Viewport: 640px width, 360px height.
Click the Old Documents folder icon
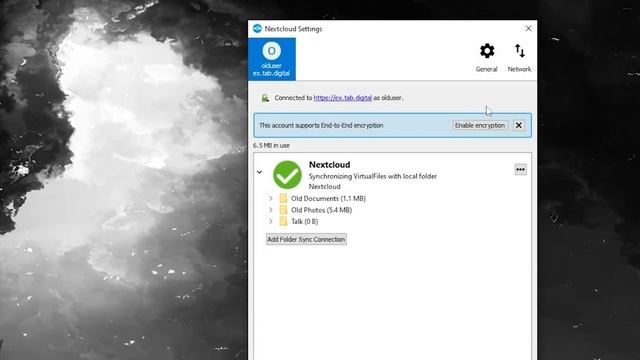click(283, 198)
